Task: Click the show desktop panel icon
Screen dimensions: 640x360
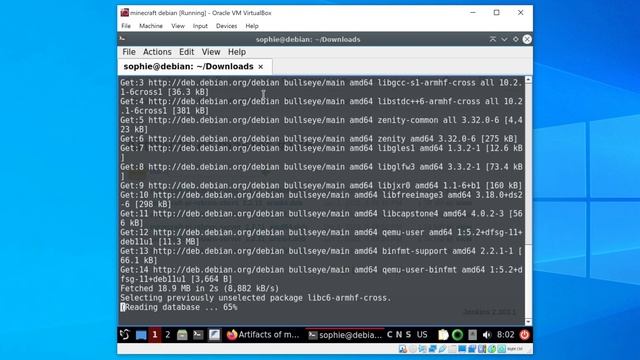Action: 141,335
